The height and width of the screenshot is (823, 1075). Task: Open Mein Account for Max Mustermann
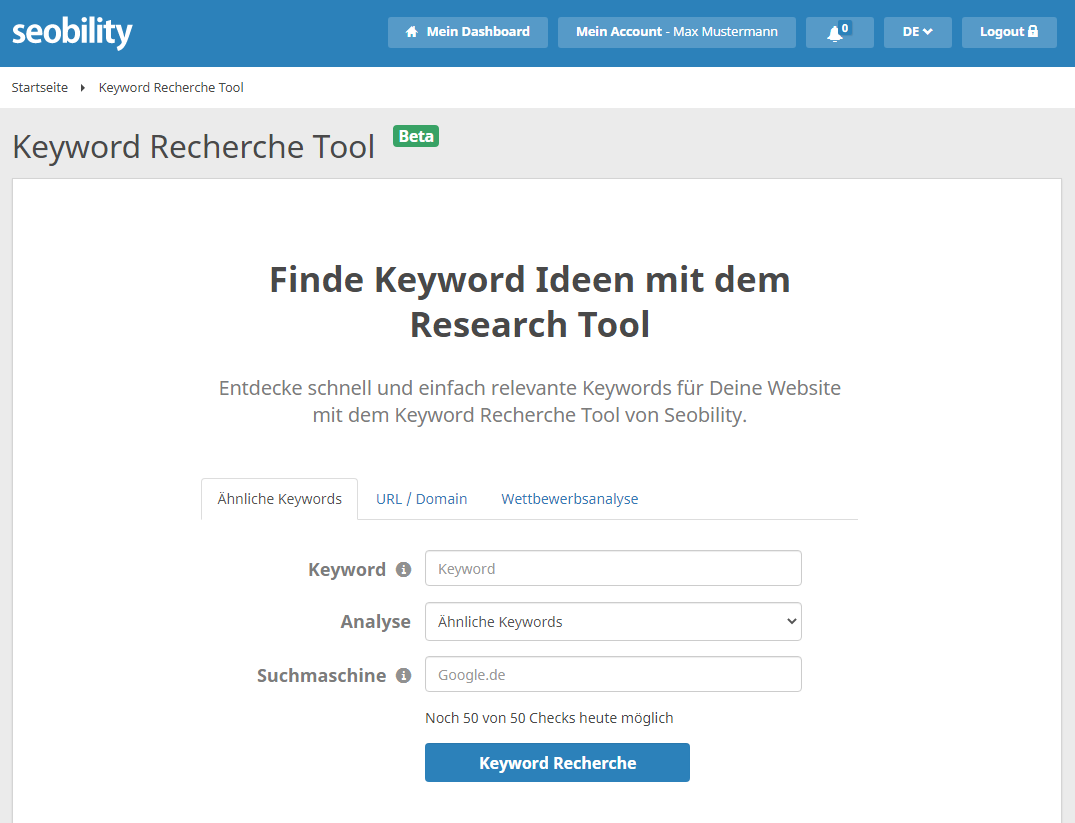click(x=676, y=31)
